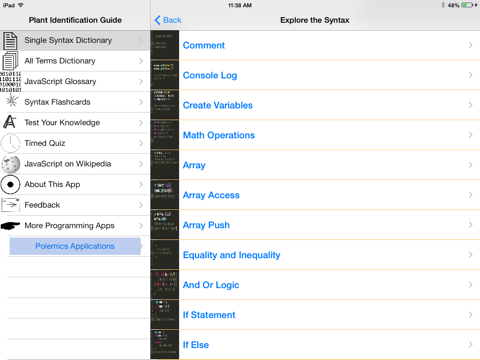Click the Syntax Flashcards starburst icon
480x360 pixels.
[12, 101]
